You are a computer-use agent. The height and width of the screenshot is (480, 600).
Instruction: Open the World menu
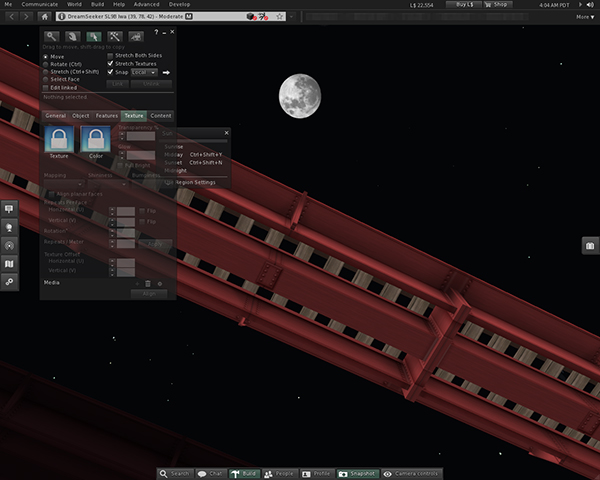[x=74, y=5]
